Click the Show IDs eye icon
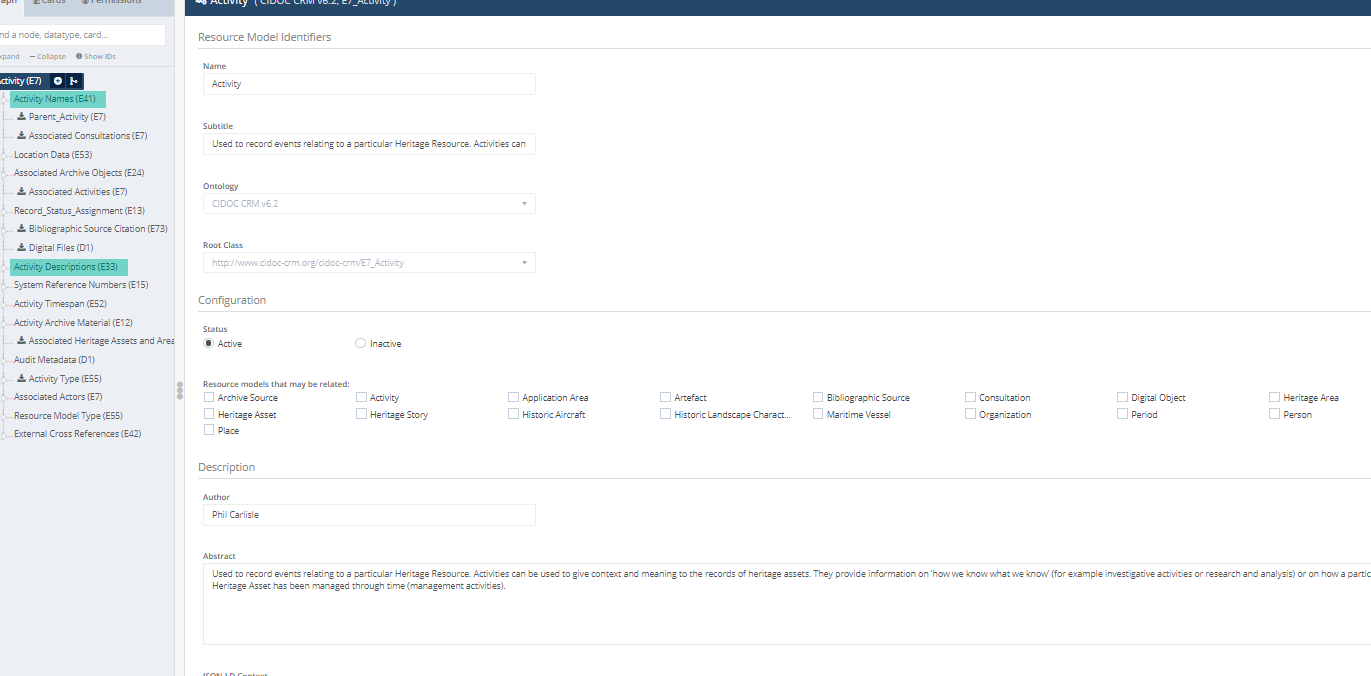The width and height of the screenshot is (1371, 676). 79,56
